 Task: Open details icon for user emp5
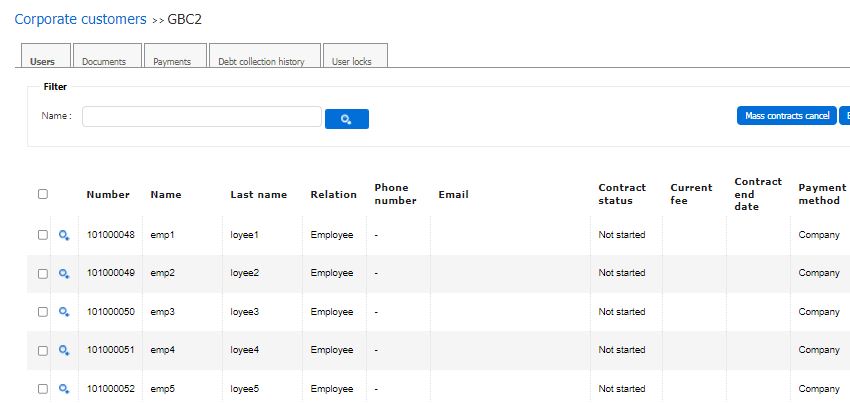[64, 388]
